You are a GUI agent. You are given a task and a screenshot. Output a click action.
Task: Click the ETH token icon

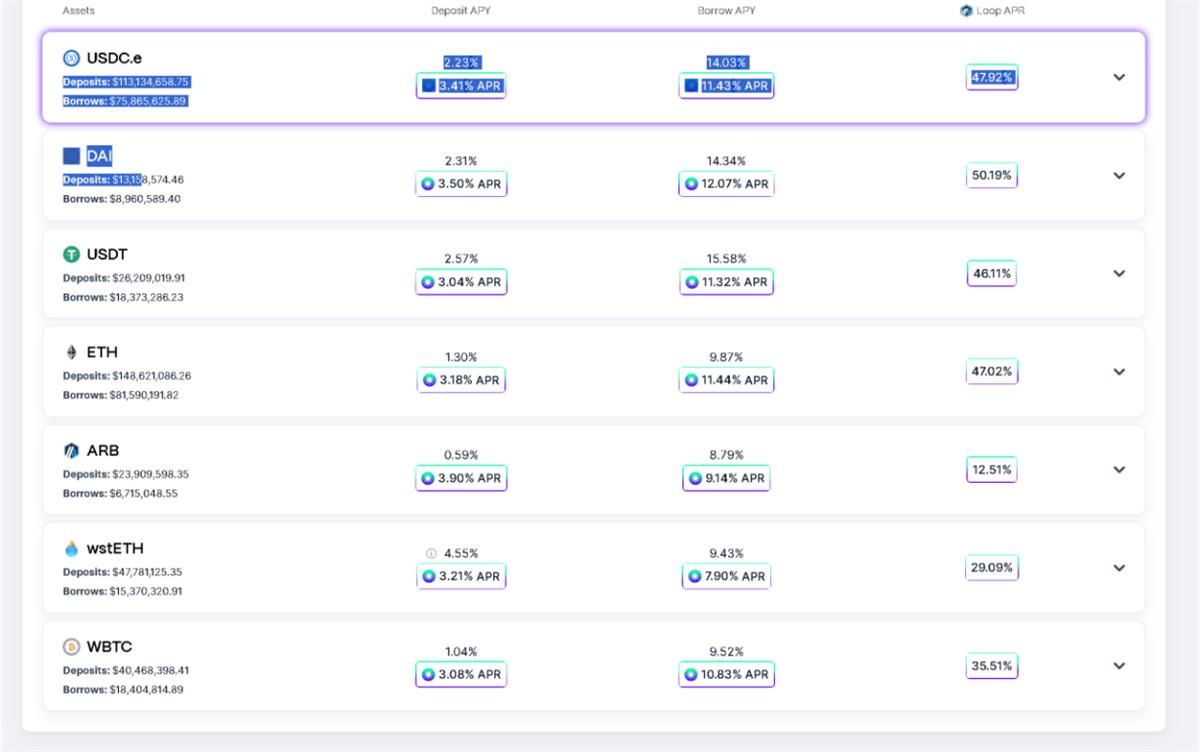click(71, 353)
